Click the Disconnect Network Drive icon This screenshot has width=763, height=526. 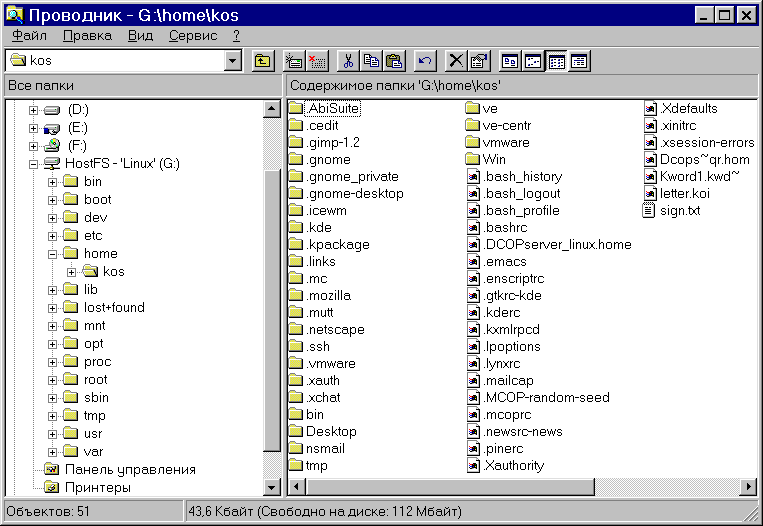tap(317, 61)
